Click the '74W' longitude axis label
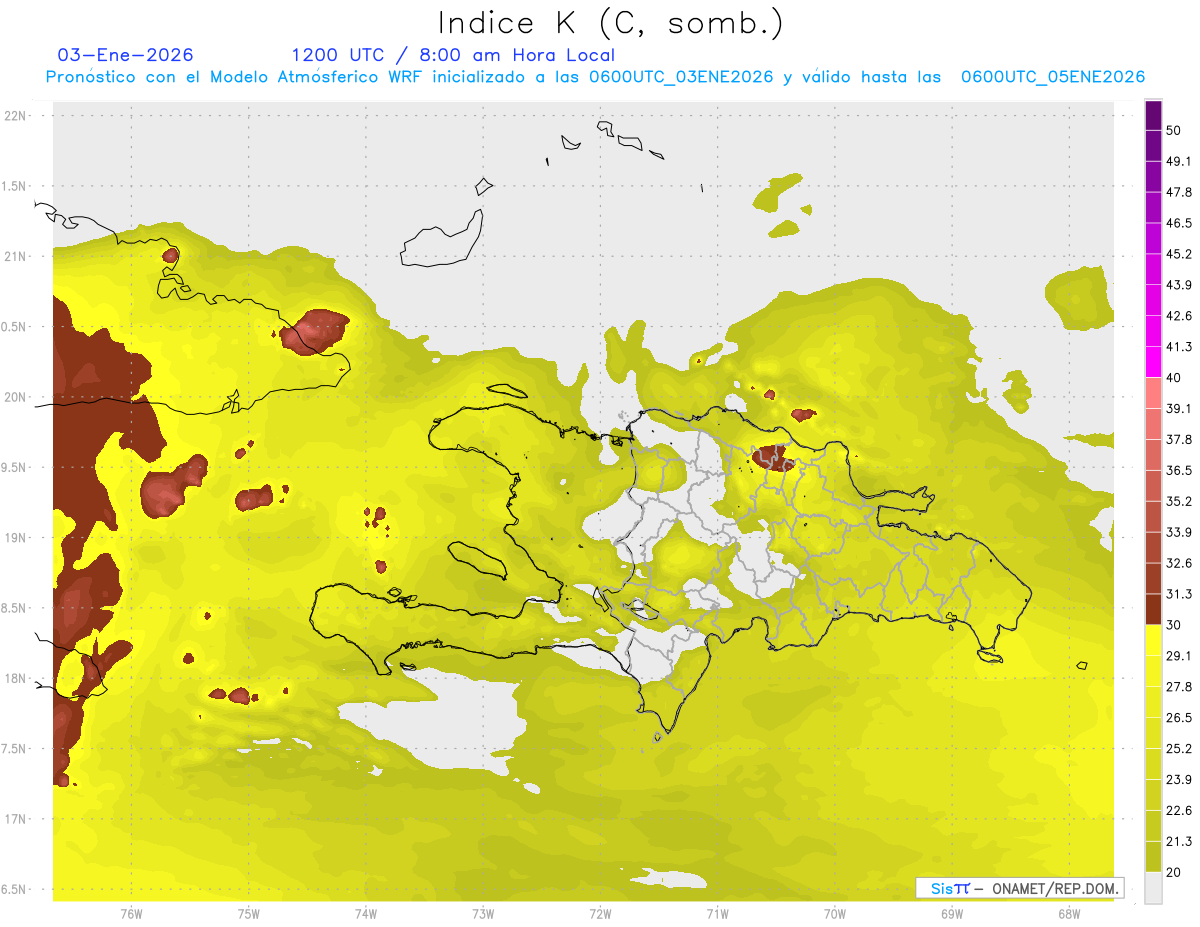This screenshot has height=927, width=1200. tap(366, 913)
